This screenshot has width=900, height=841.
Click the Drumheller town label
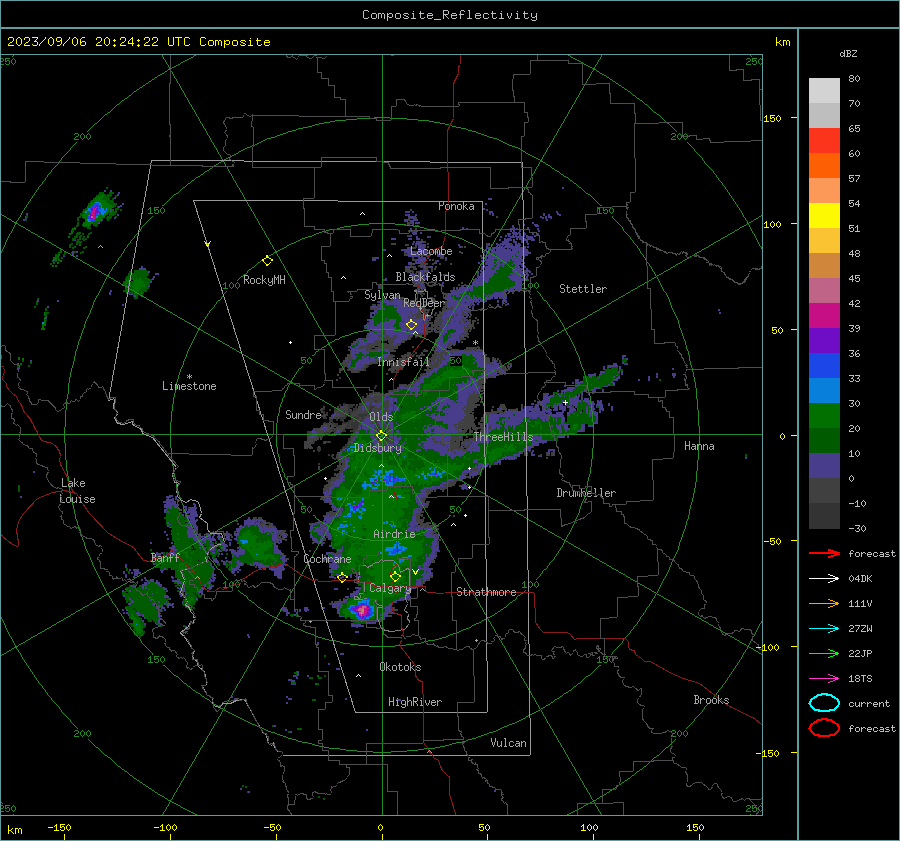coord(586,493)
